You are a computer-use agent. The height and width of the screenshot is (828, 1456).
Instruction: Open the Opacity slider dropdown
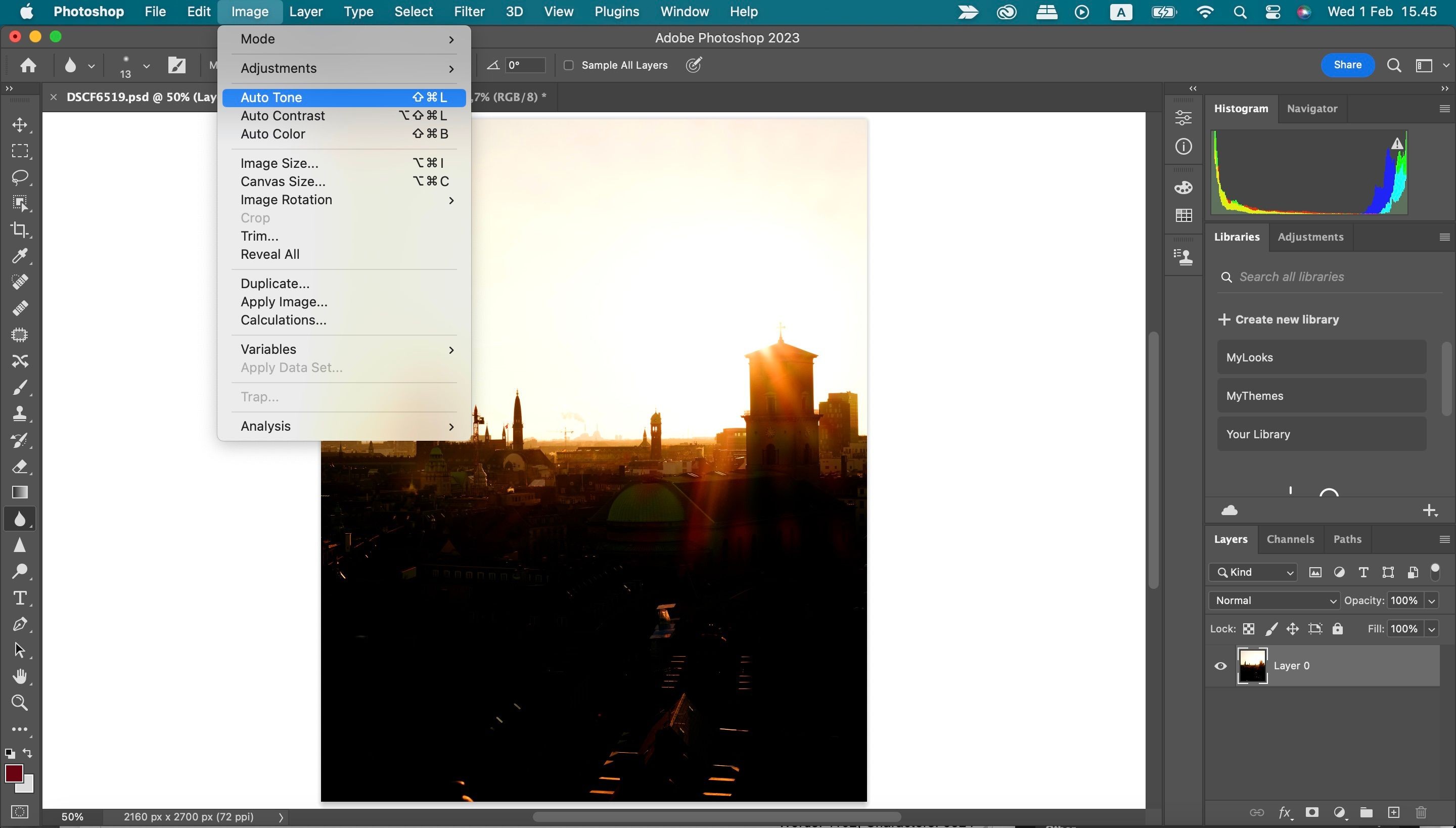pos(1432,601)
